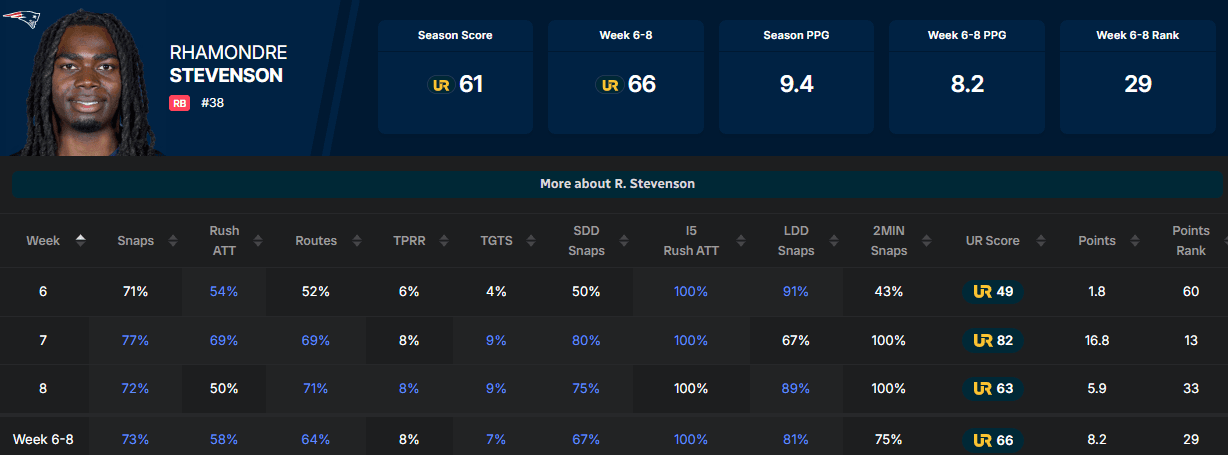Open More about R. Stevenson

(x=617, y=184)
